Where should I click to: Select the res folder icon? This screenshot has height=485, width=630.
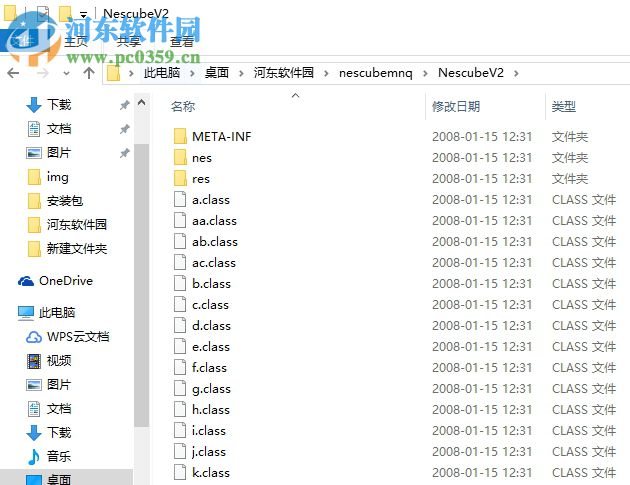pos(180,178)
